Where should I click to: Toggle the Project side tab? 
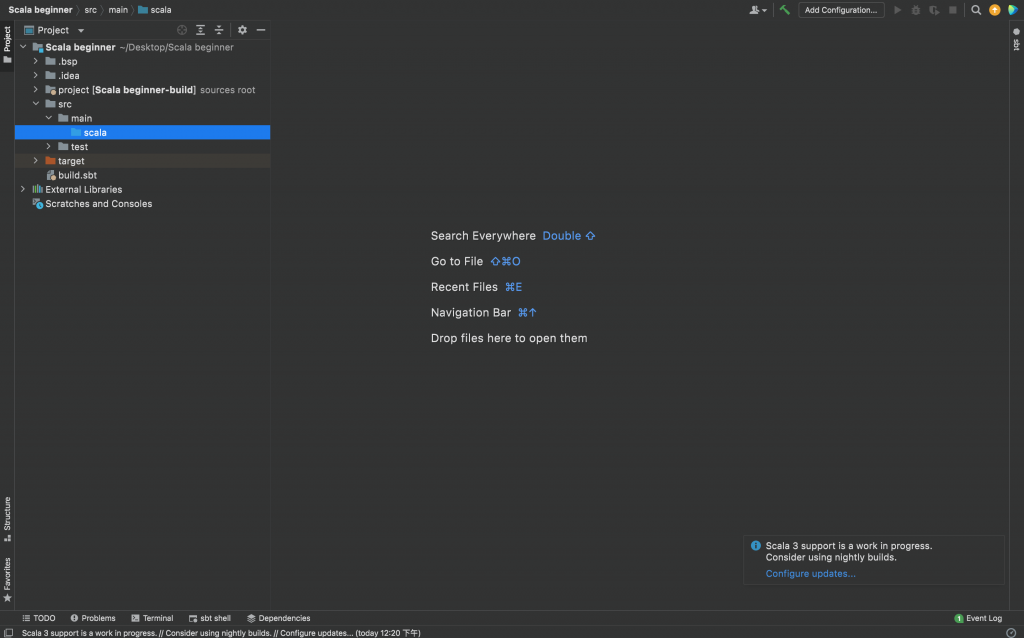tap(7, 46)
